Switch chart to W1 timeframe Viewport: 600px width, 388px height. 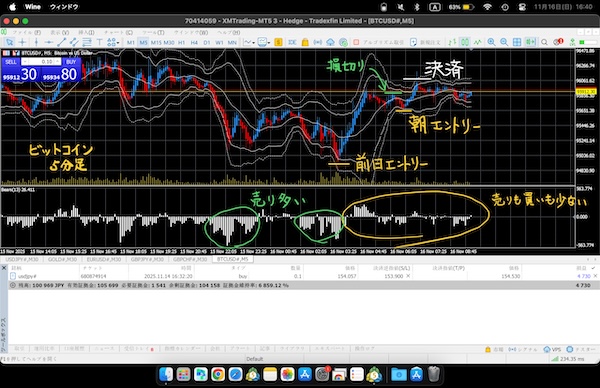pyautogui.click(x=219, y=42)
